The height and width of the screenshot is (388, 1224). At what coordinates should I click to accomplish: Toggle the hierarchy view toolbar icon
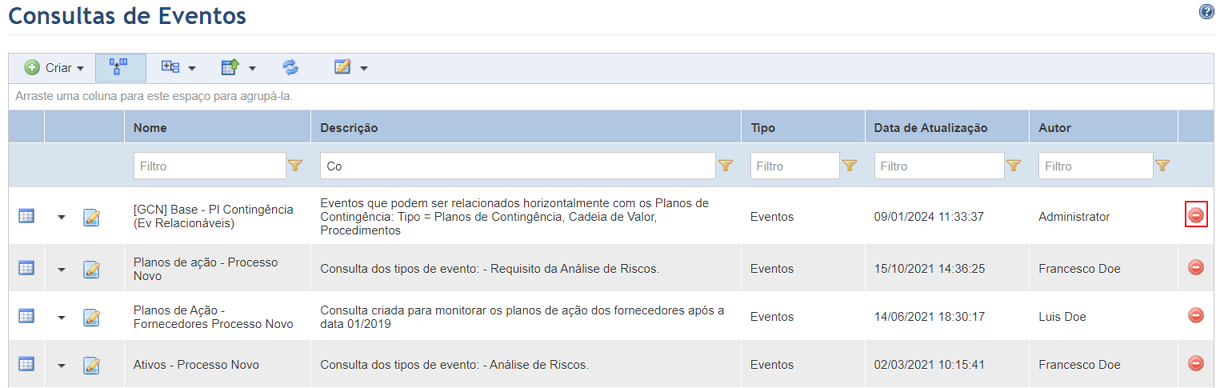click(x=119, y=67)
